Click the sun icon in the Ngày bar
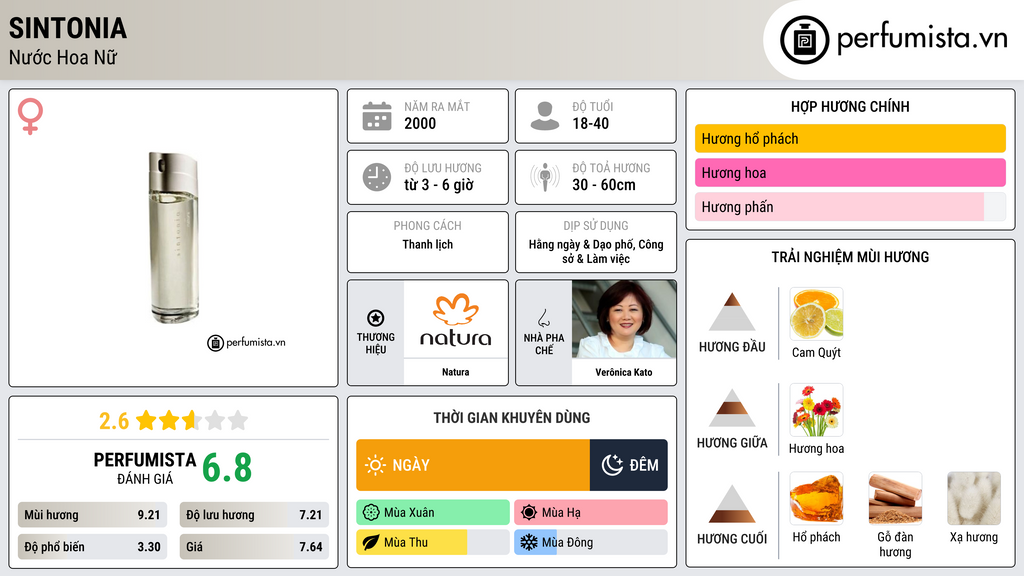 click(x=375, y=465)
